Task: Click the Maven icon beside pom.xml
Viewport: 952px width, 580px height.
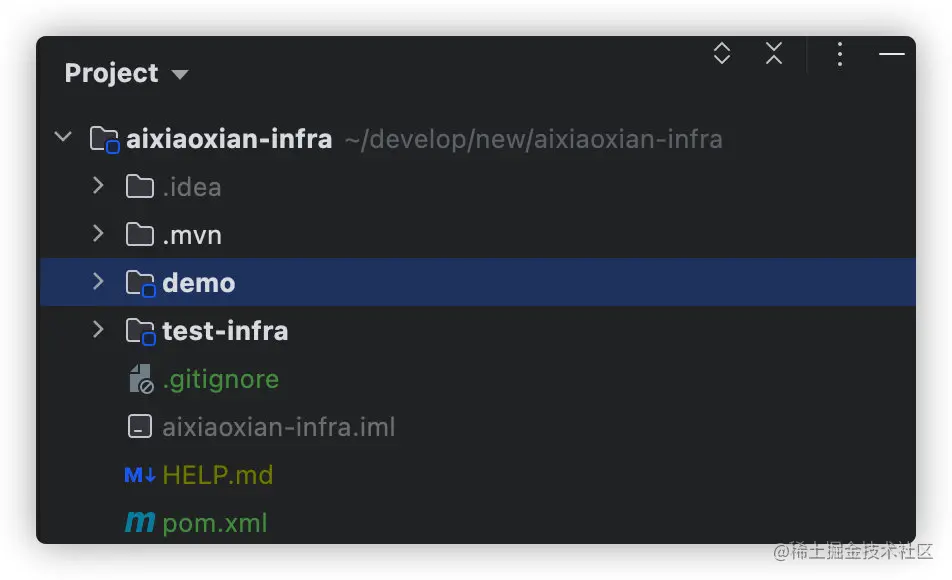Action: pyautogui.click(x=140, y=523)
